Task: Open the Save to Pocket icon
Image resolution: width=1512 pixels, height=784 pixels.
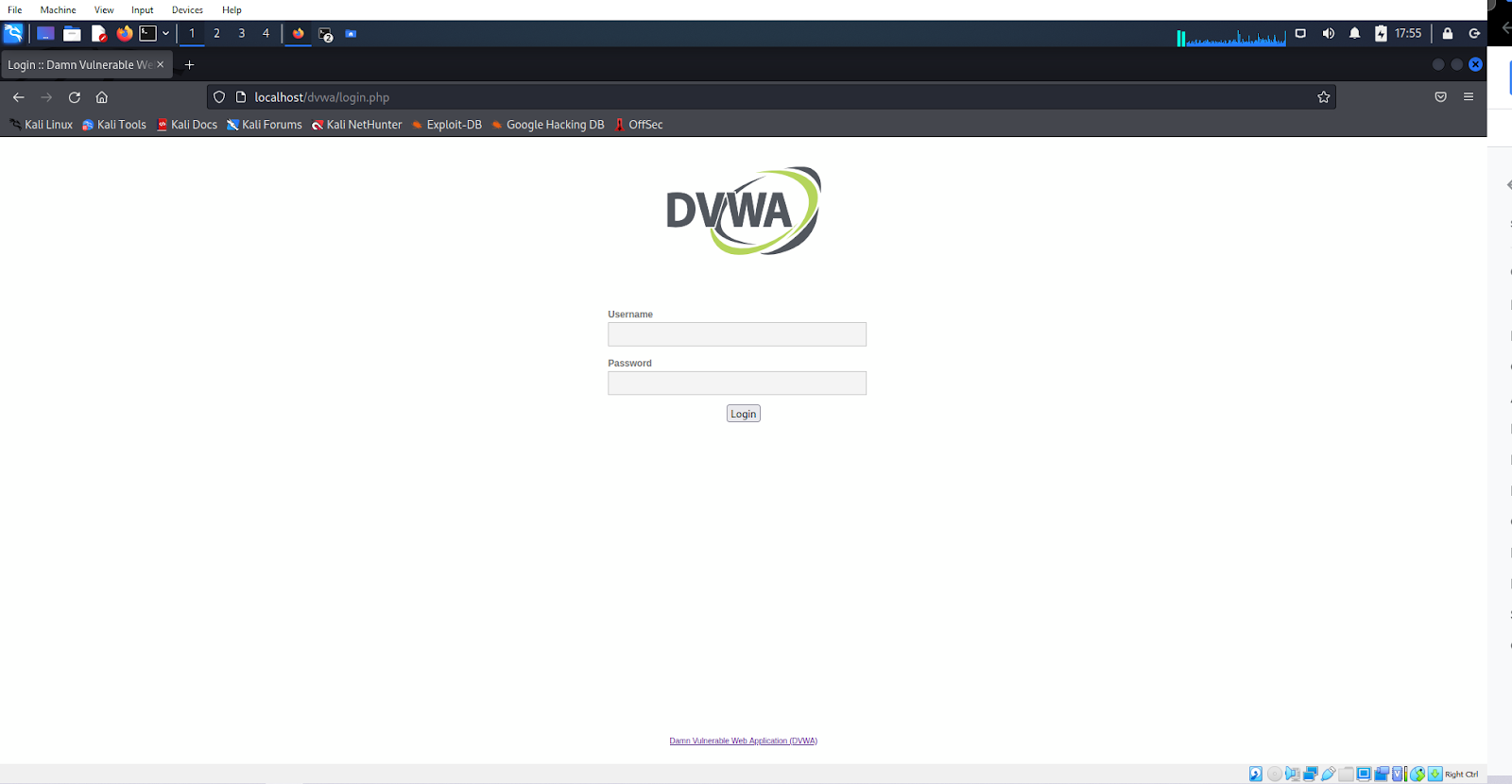Action: tap(1440, 97)
